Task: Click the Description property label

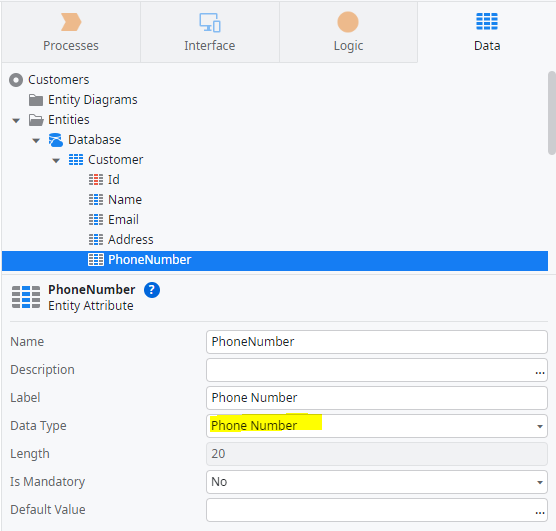Action: [x=43, y=370]
